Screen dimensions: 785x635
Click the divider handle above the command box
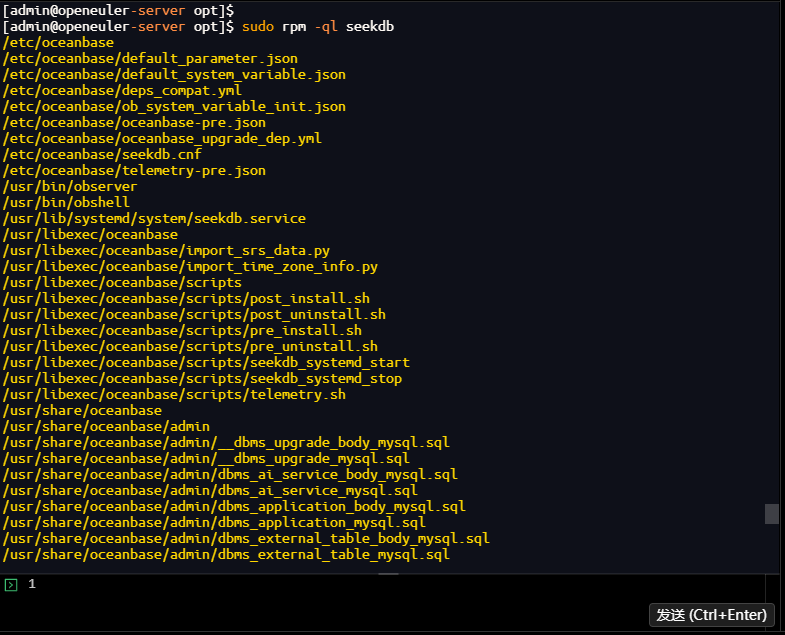point(388,573)
